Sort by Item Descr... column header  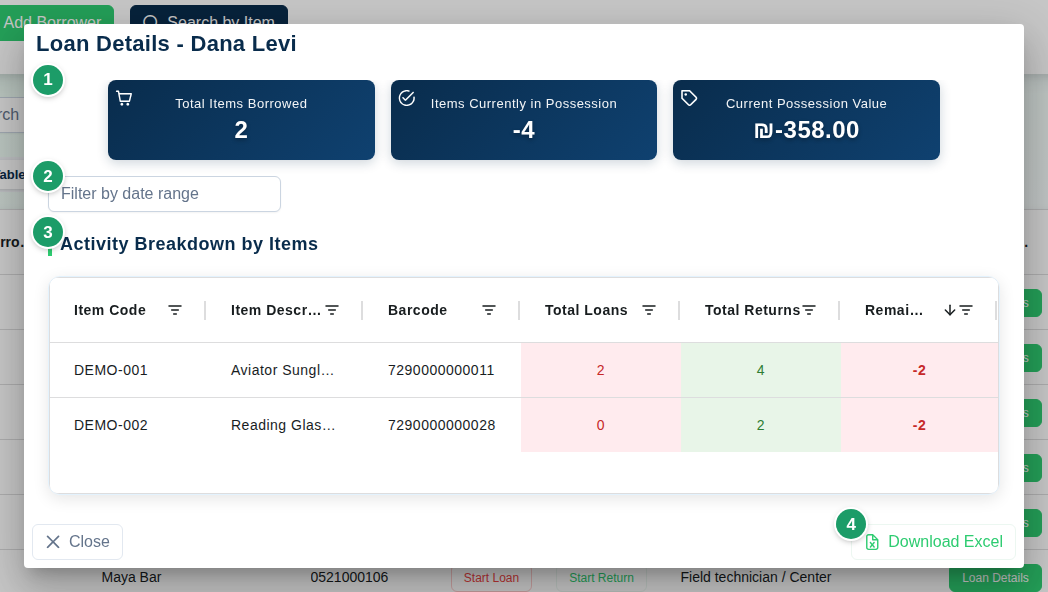[276, 310]
